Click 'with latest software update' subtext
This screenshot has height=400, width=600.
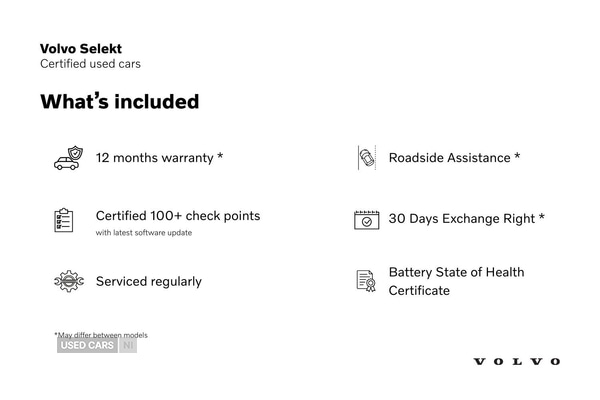143,233
